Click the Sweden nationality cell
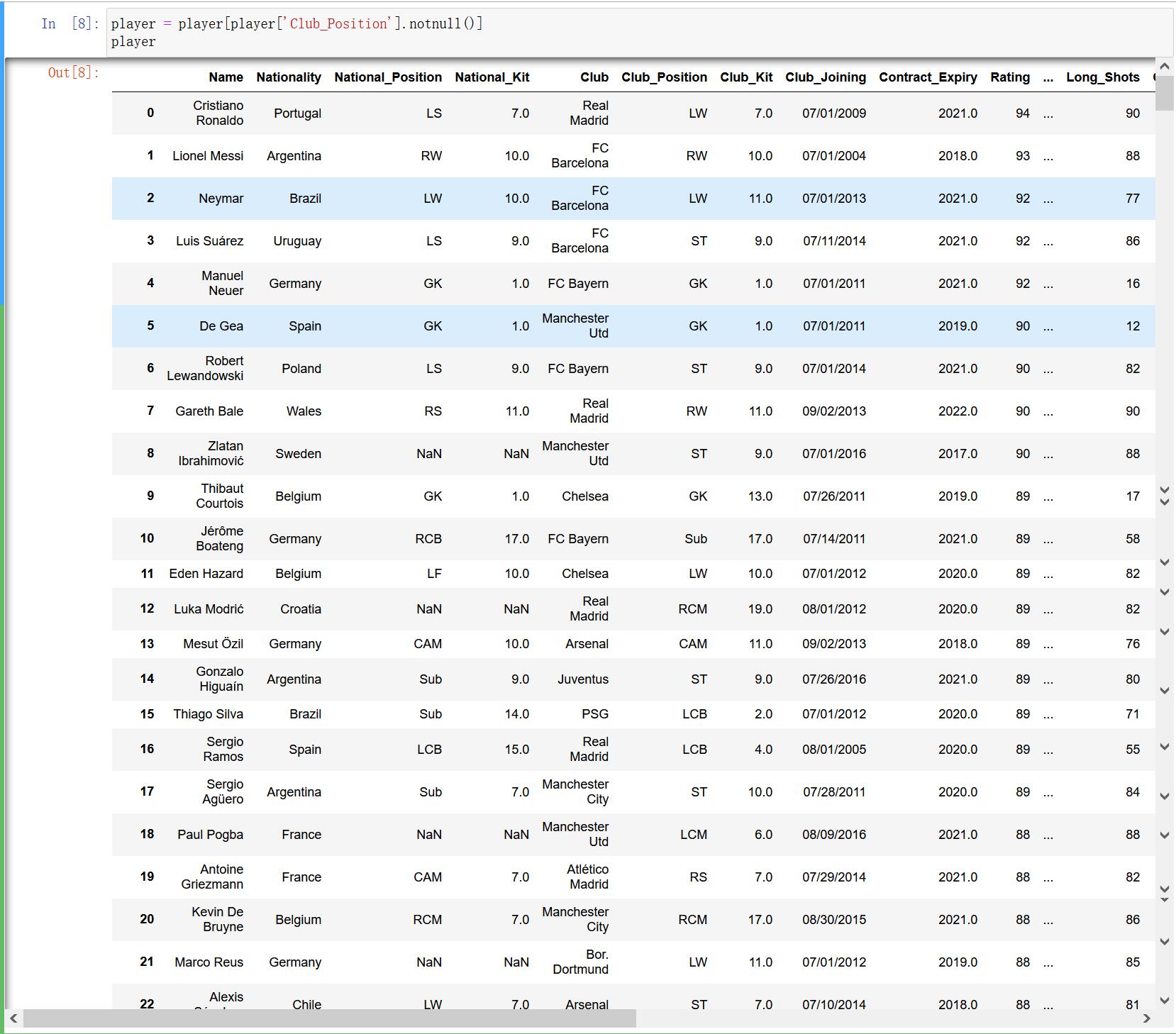The image size is (1176, 1034). 298,454
